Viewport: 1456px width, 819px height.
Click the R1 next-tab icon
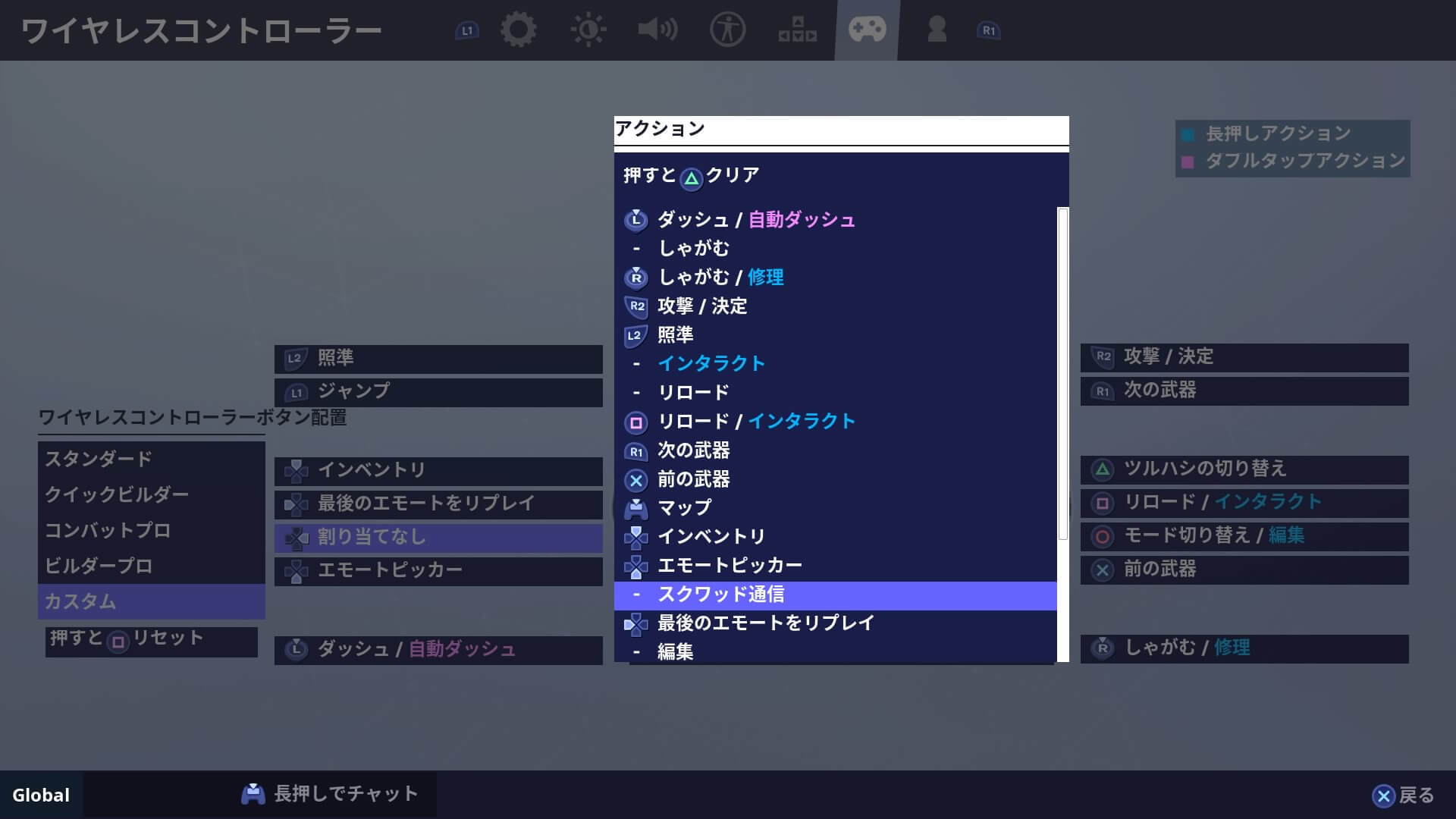tap(988, 31)
